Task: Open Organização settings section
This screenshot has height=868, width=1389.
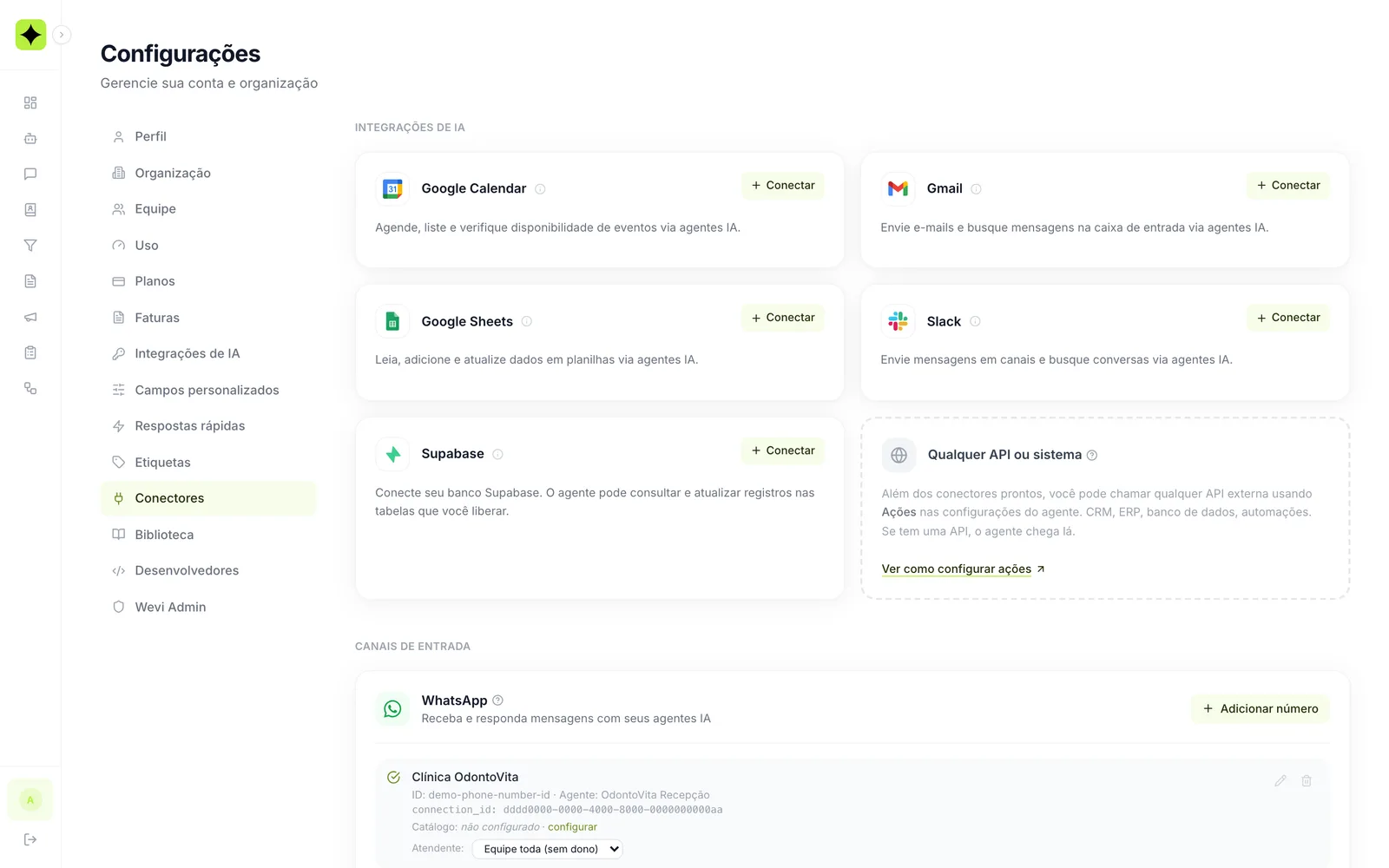Action: point(208,173)
